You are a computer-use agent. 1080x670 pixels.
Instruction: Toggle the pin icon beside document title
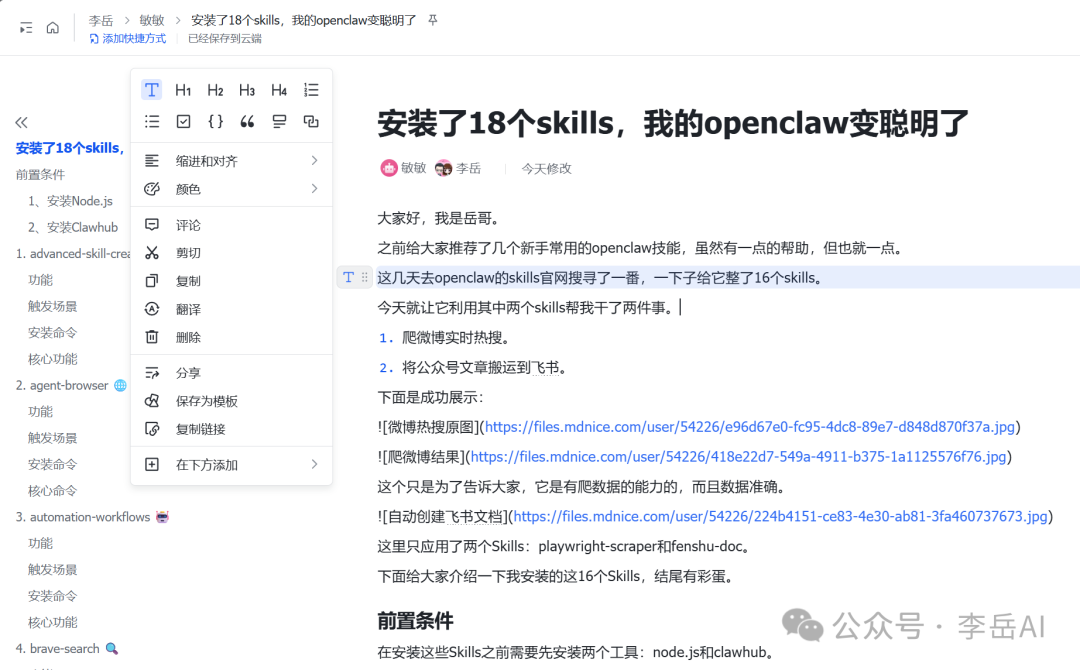(x=433, y=20)
